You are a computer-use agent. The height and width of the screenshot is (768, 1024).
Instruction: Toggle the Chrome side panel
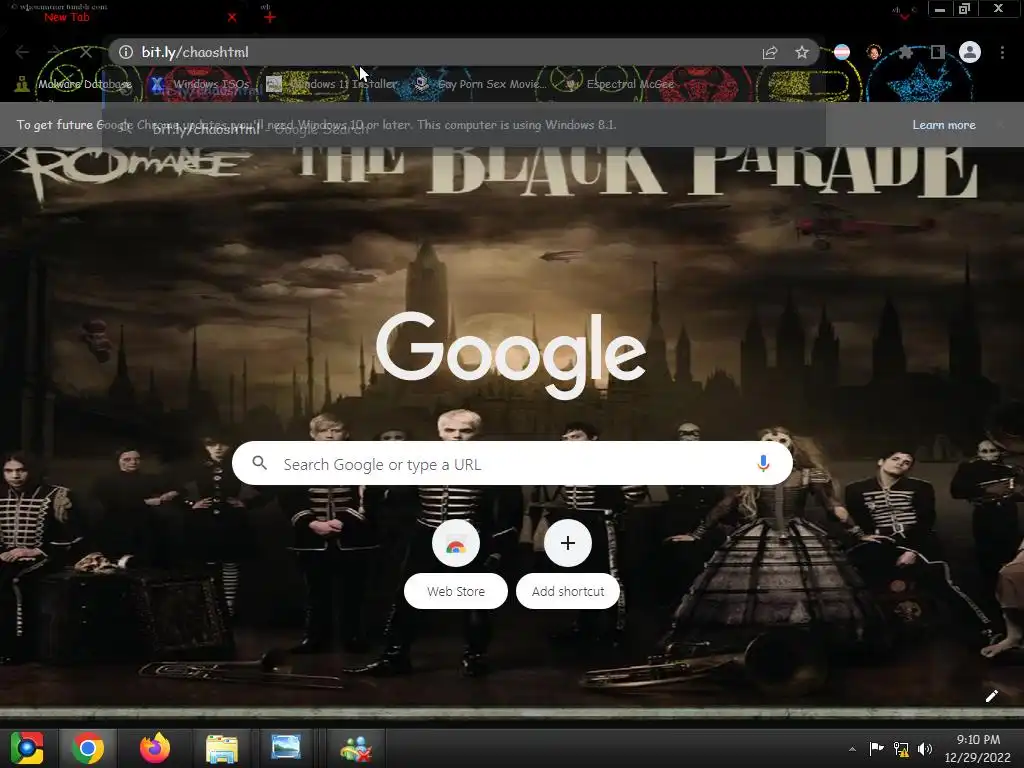937,52
